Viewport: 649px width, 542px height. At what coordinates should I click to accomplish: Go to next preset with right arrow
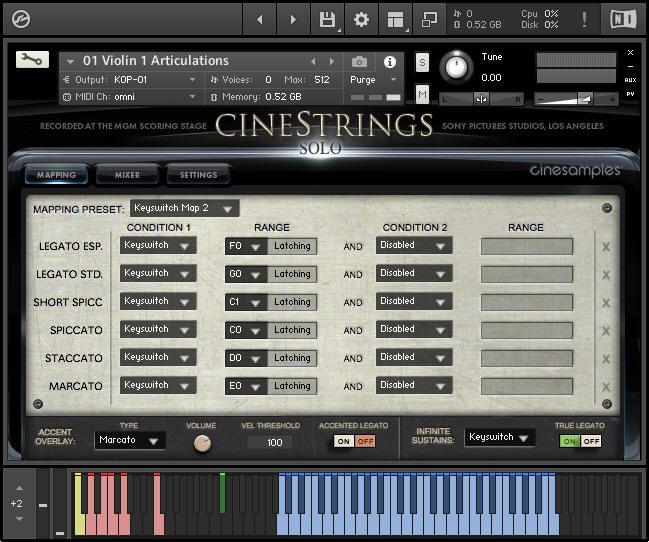tap(293, 19)
